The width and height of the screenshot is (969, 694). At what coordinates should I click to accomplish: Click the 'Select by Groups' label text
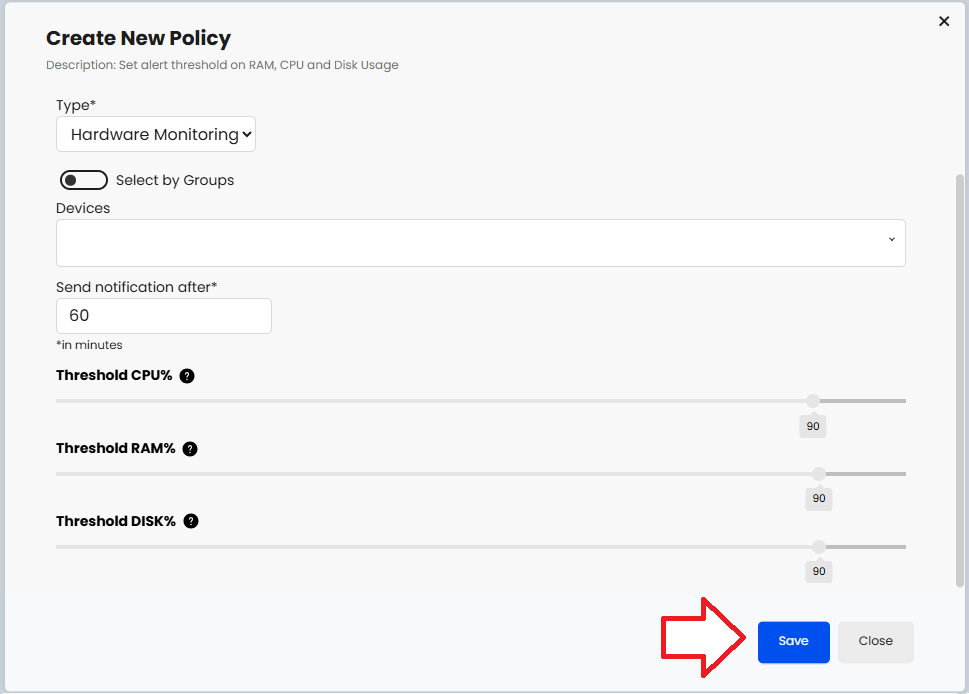pyautogui.click(x=175, y=180)
